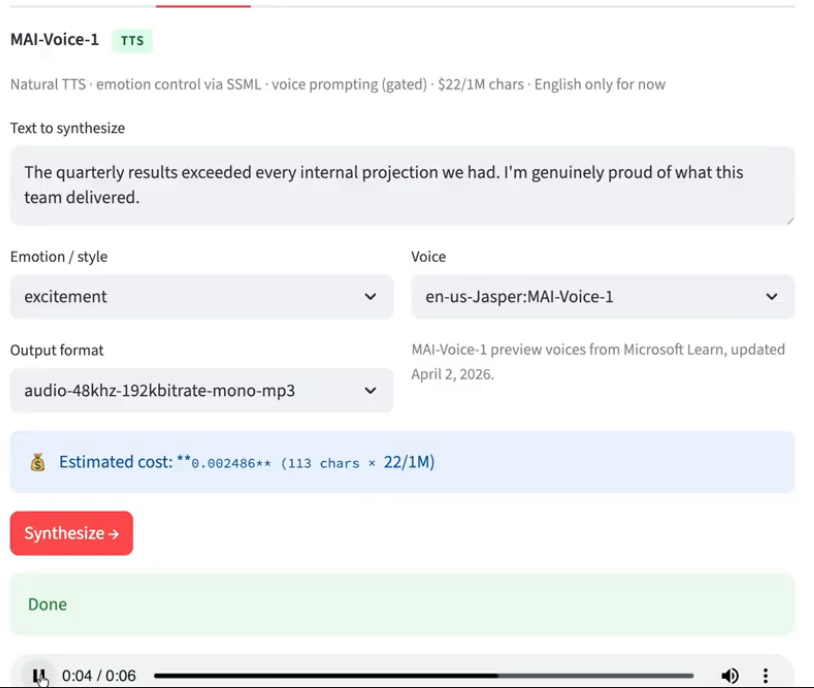Click inside the Text to synthesize field
Viewport: 814px width, 688px height.
pyautogui.click(x=400, y=185)
